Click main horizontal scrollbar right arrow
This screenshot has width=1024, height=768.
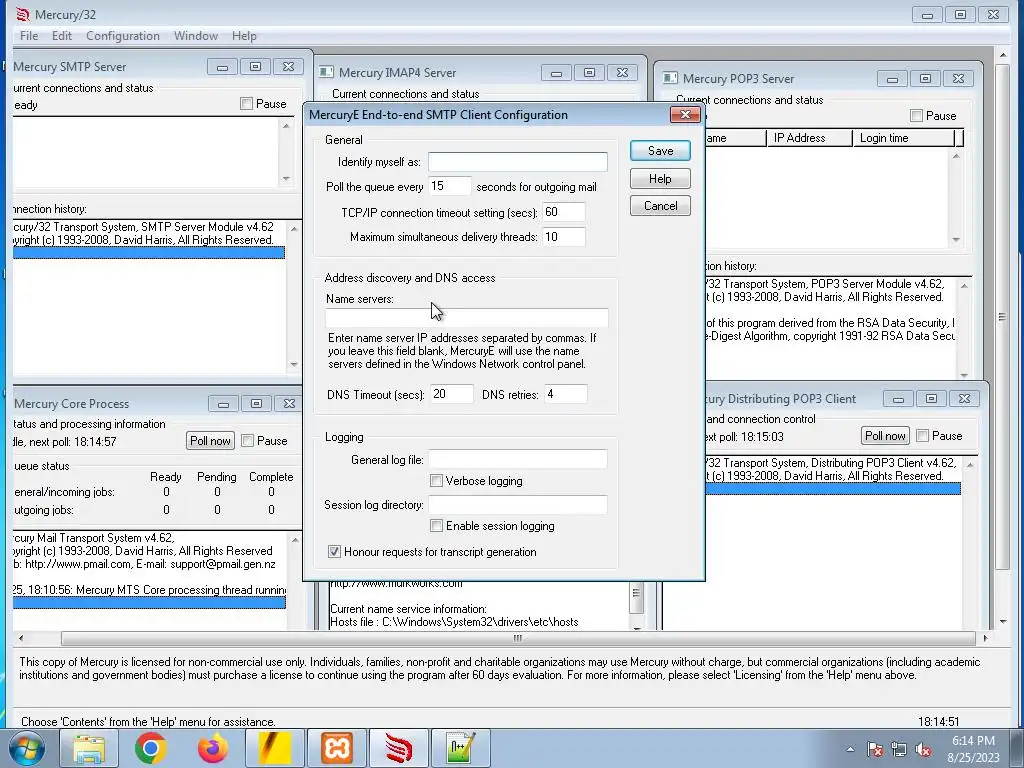[985, 638]
